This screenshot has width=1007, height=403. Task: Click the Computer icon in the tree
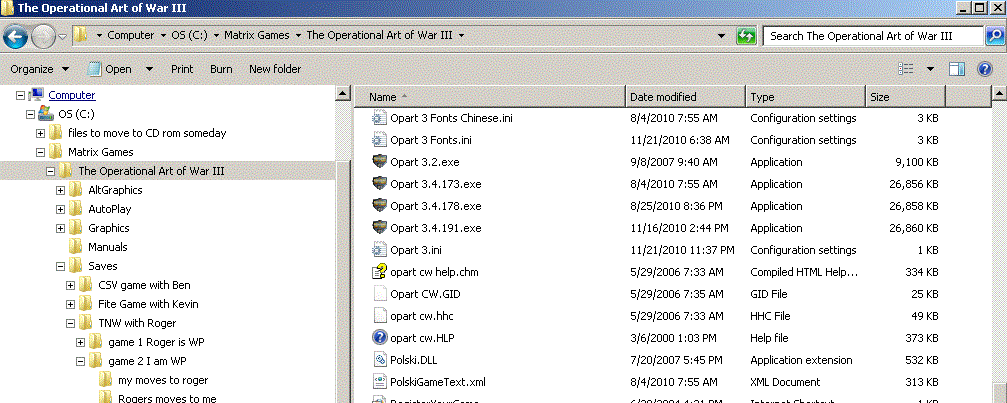(x=36, y=95)
